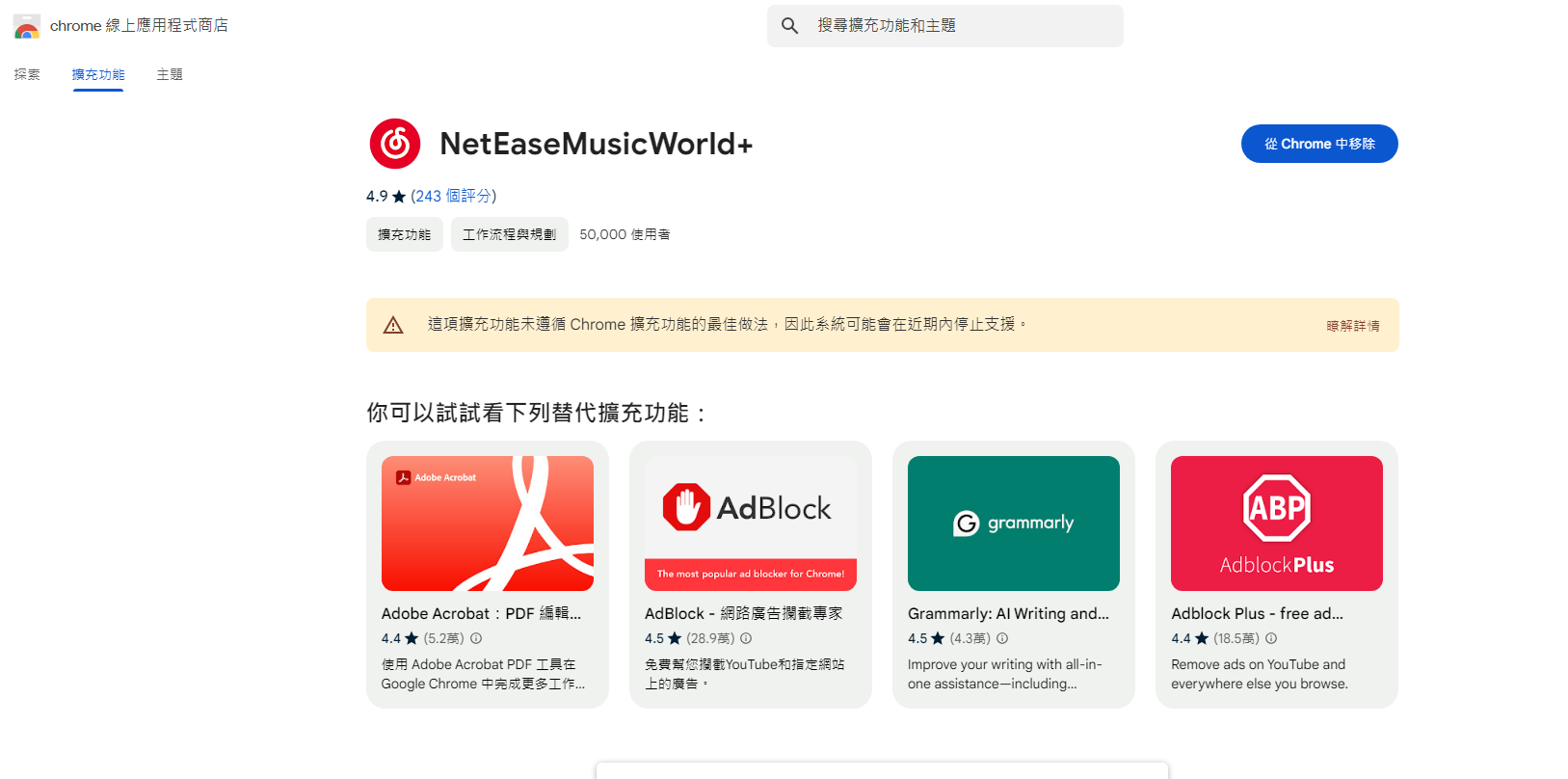
Task: Click info icon beside AdBlock rating
Action: click(746, 638)
